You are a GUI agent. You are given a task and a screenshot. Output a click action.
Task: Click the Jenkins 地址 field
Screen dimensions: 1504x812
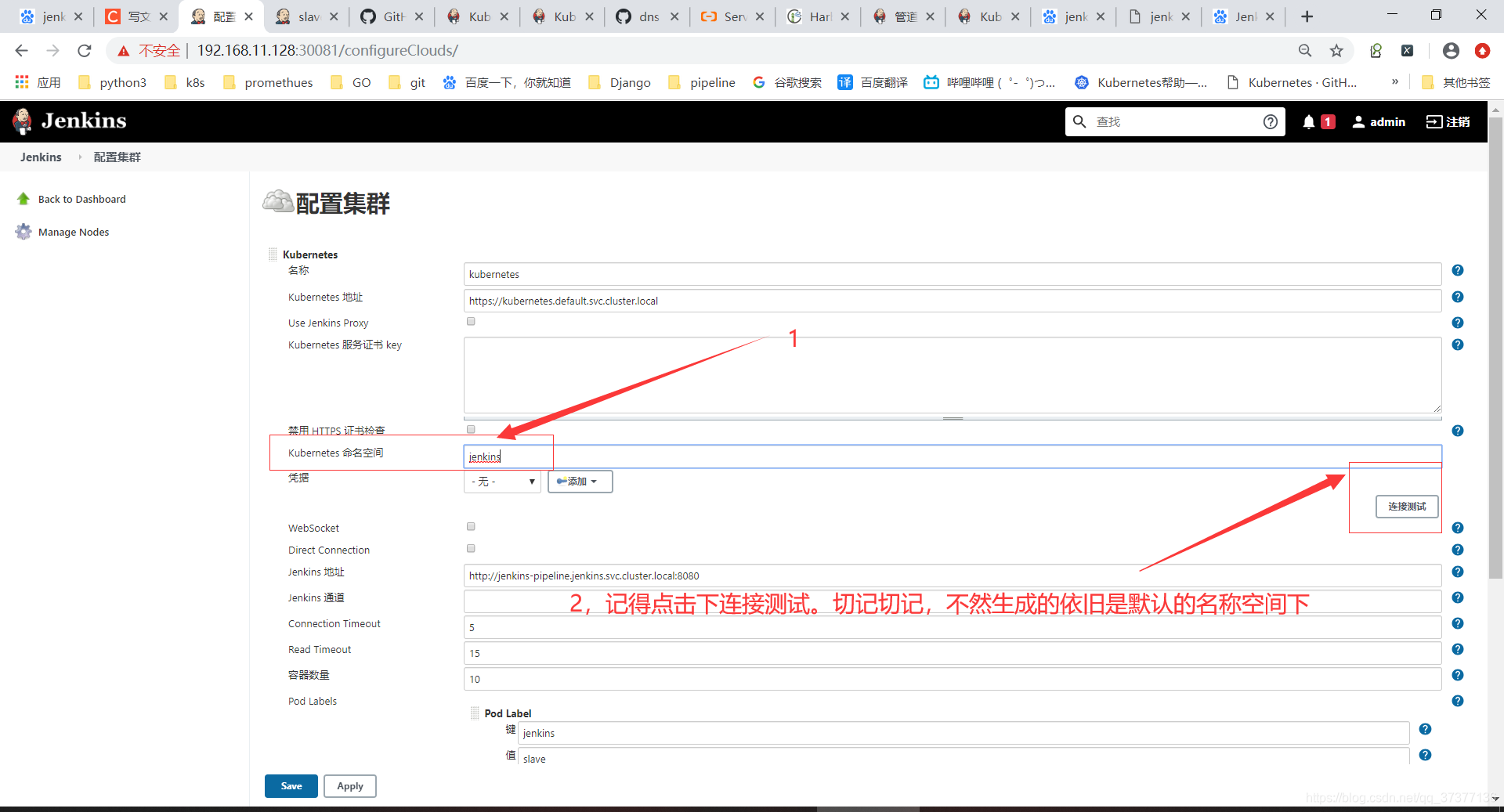pos(953,576)
